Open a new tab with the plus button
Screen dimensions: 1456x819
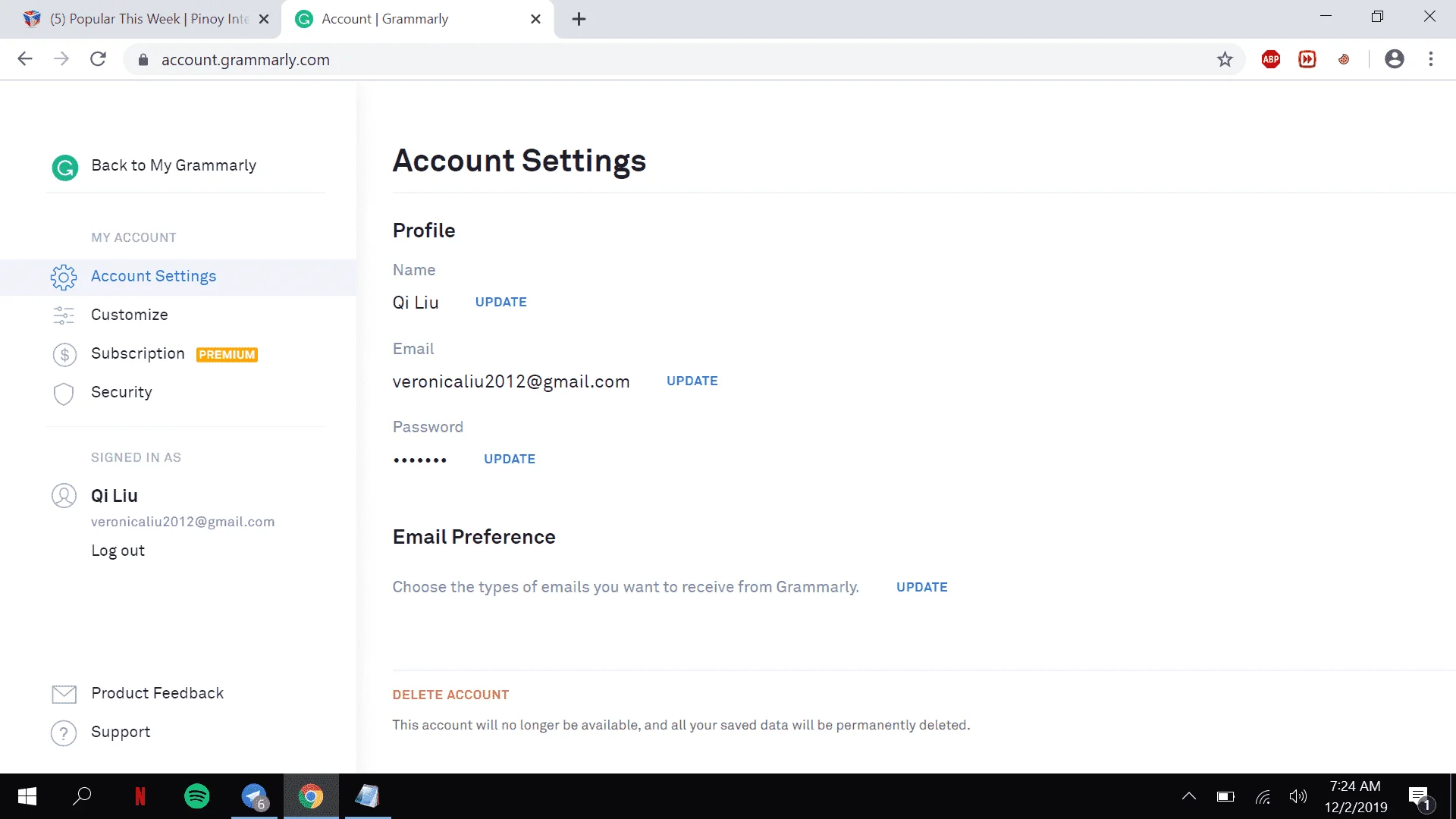tap(579, 19)
